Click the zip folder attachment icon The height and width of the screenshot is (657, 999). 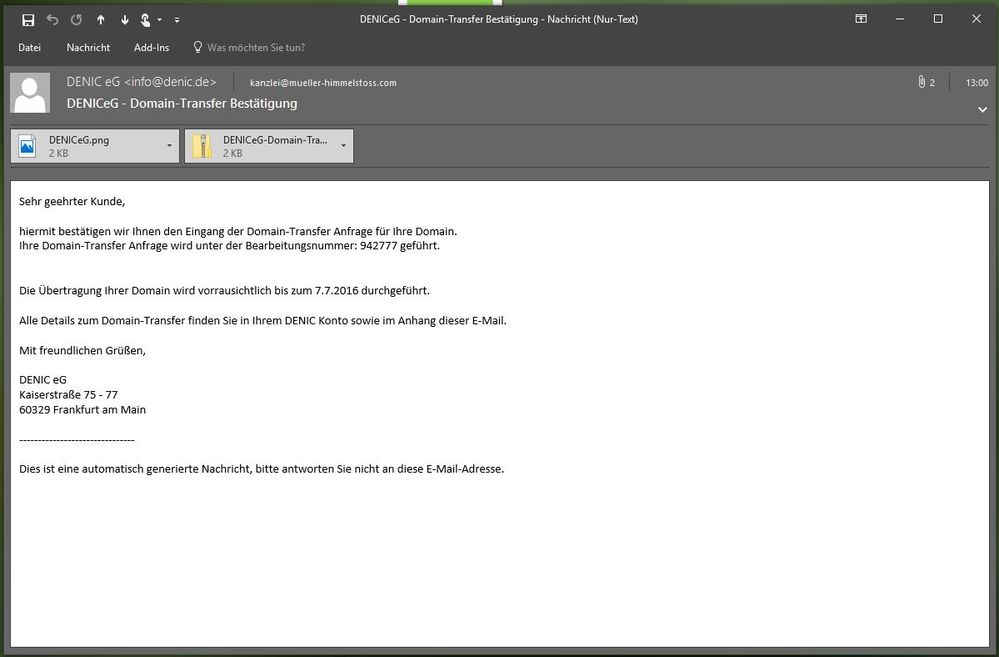(x=202, y=146)
